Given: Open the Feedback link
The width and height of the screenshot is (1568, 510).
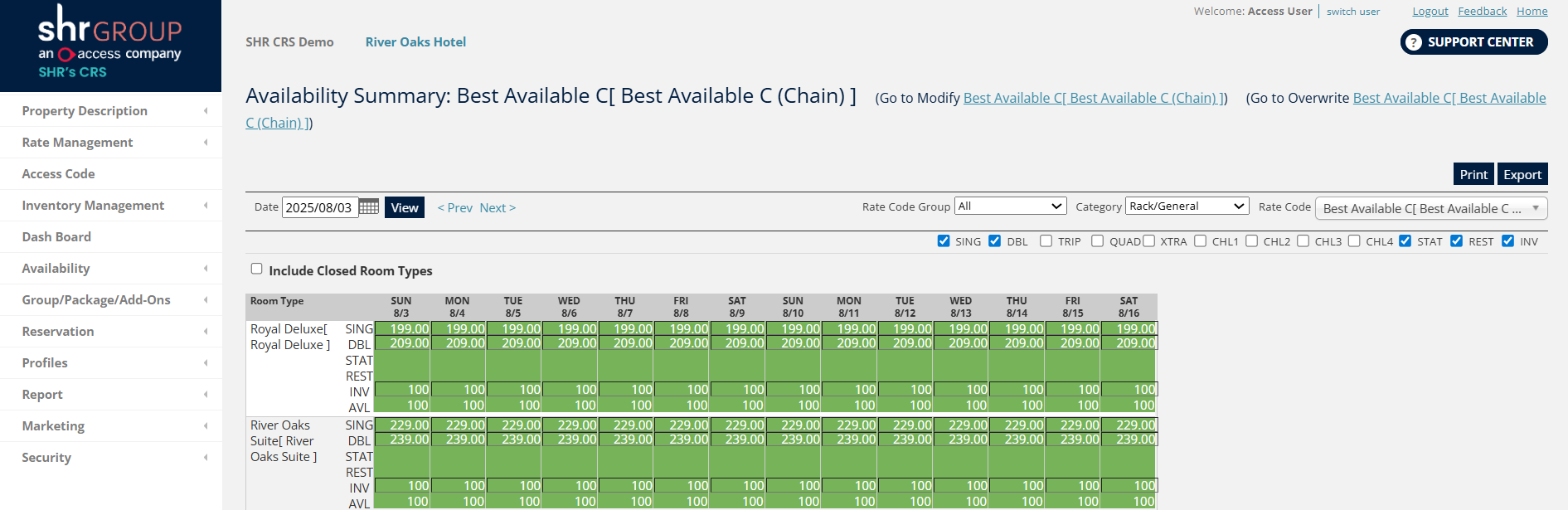Looking at the screenshot, I should (x=1483, y=11).
